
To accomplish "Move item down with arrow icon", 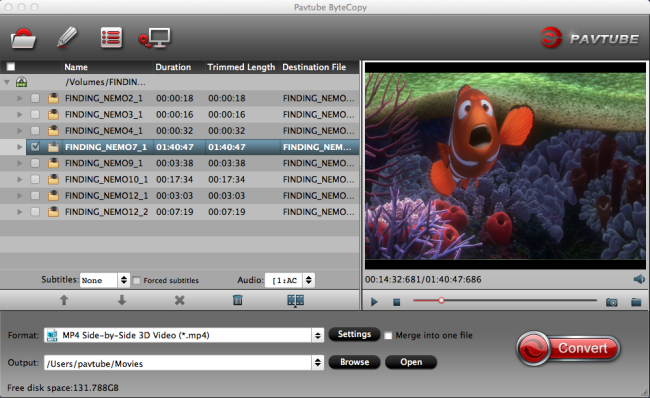I will pos(121,300).
